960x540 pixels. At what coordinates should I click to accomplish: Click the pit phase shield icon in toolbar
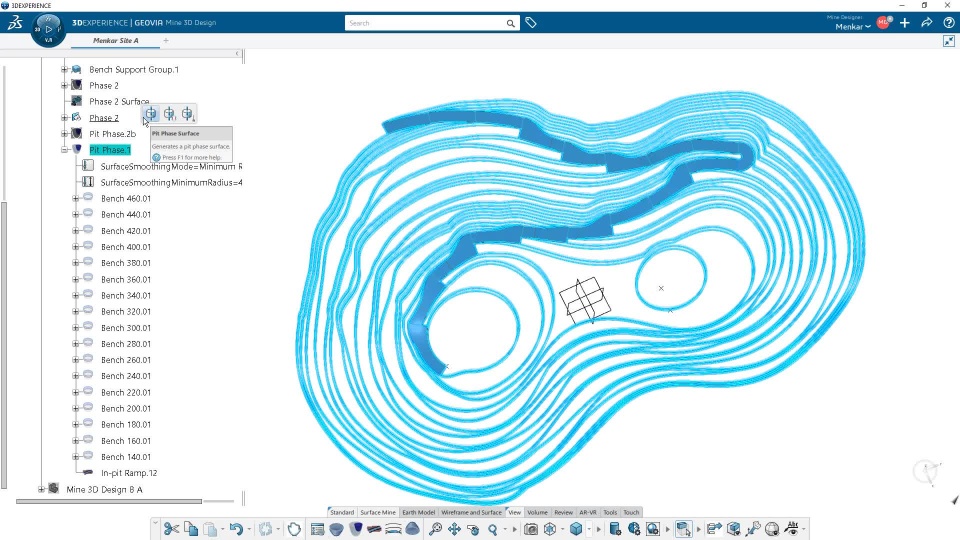pos(356,529)
